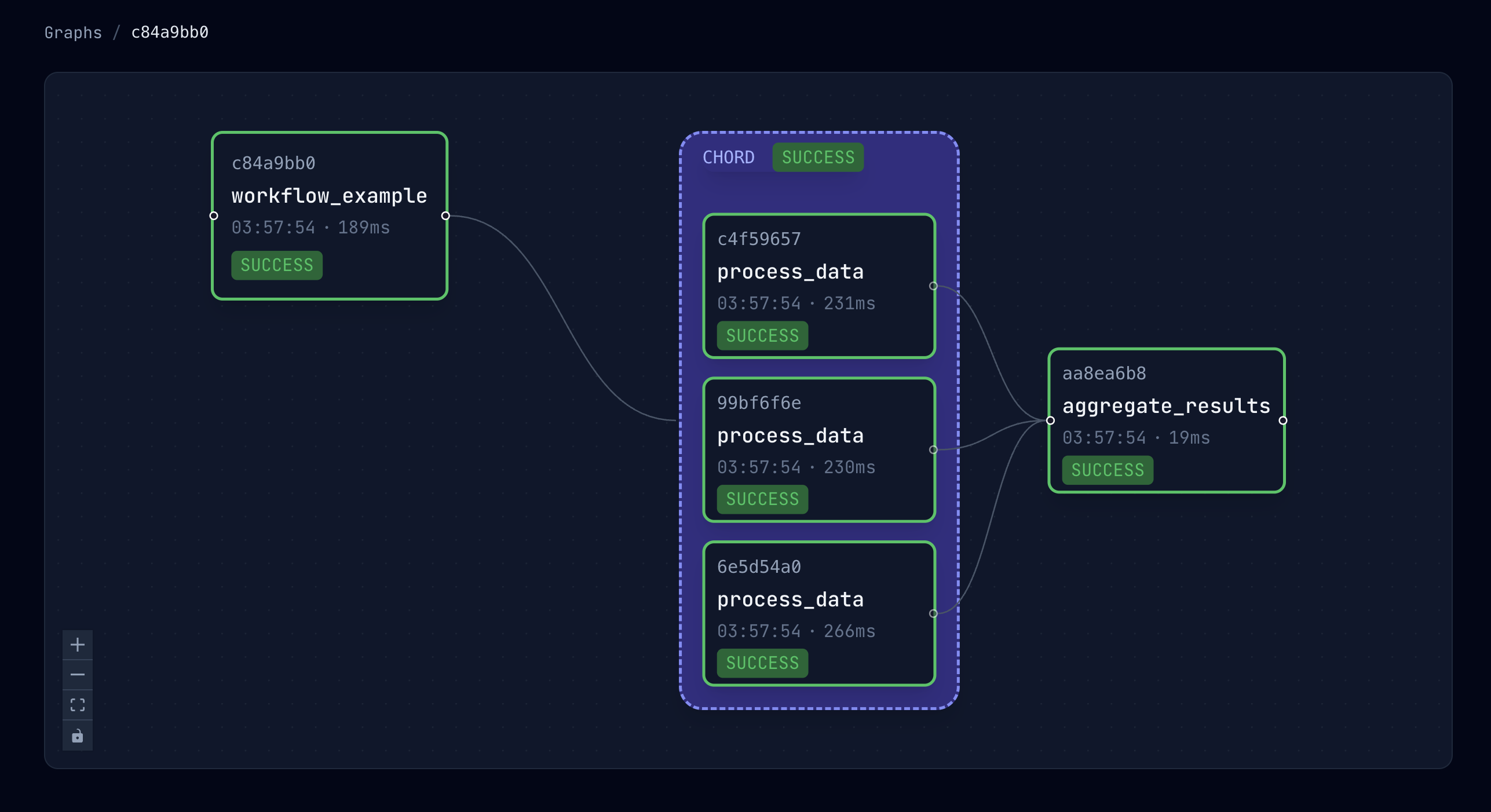Click the aggregate_results SUCCESS badge

pyautogui.click(x=1108, y=470)
